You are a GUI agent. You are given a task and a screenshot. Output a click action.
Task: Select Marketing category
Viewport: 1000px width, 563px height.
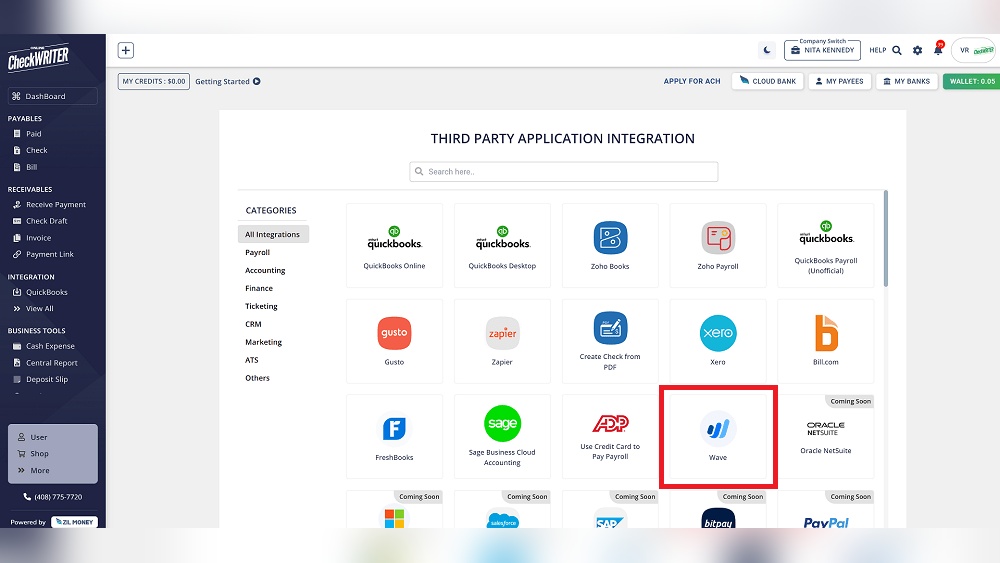click(263, 342)
